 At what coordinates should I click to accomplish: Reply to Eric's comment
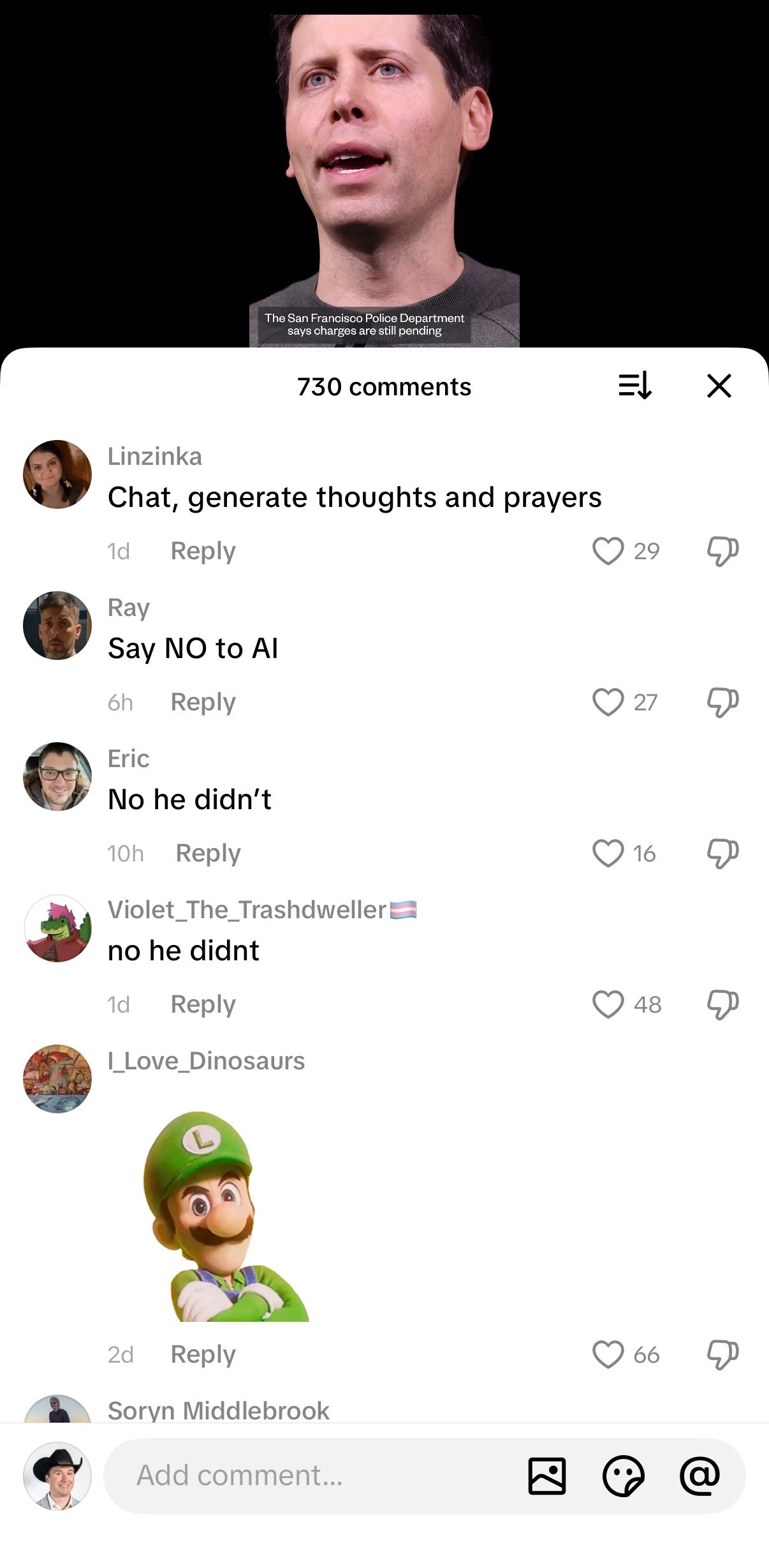click(208, 853)
